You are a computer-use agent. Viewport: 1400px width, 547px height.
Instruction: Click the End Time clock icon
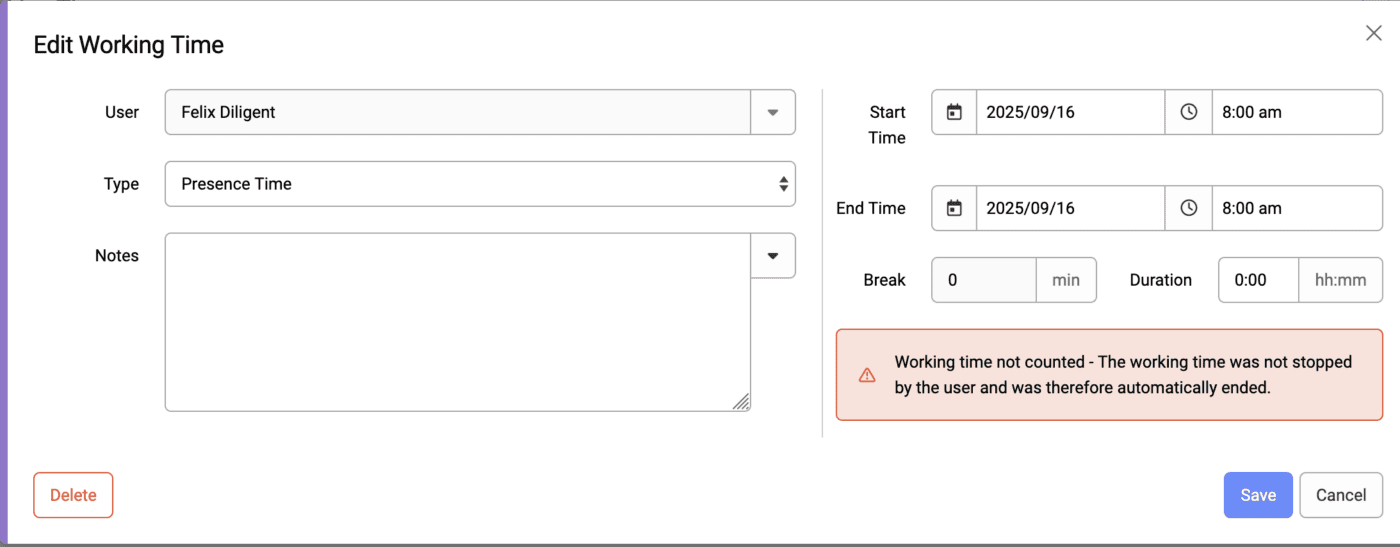point(1188,208)
